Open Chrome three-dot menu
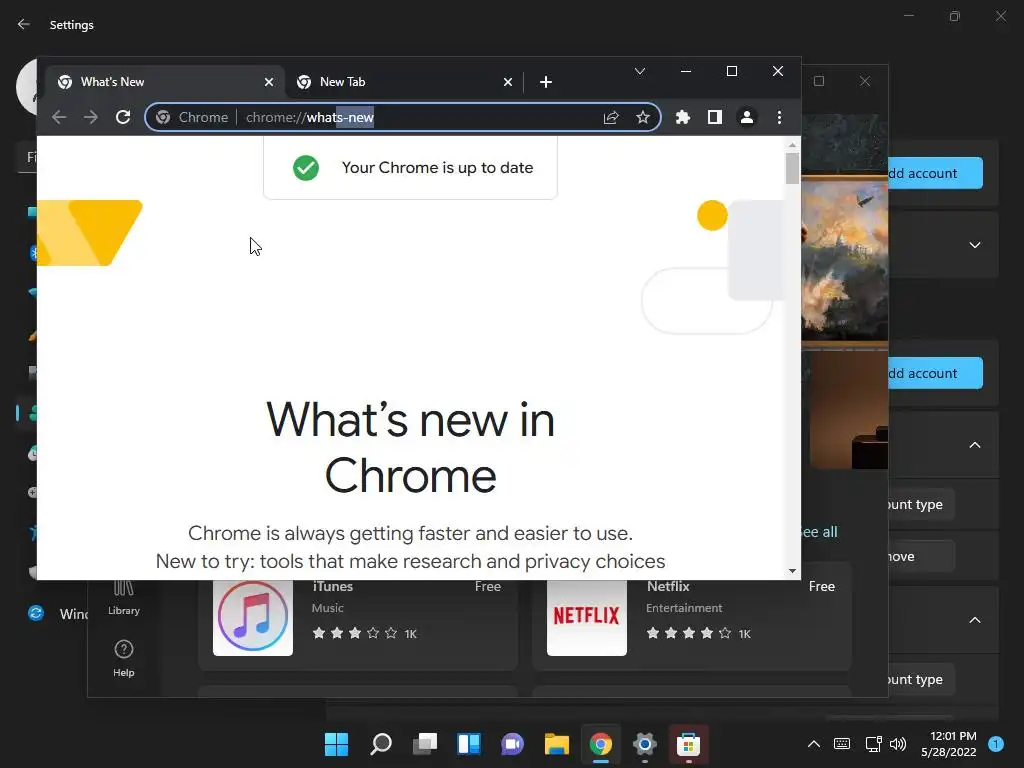 (x=779, y=118)
